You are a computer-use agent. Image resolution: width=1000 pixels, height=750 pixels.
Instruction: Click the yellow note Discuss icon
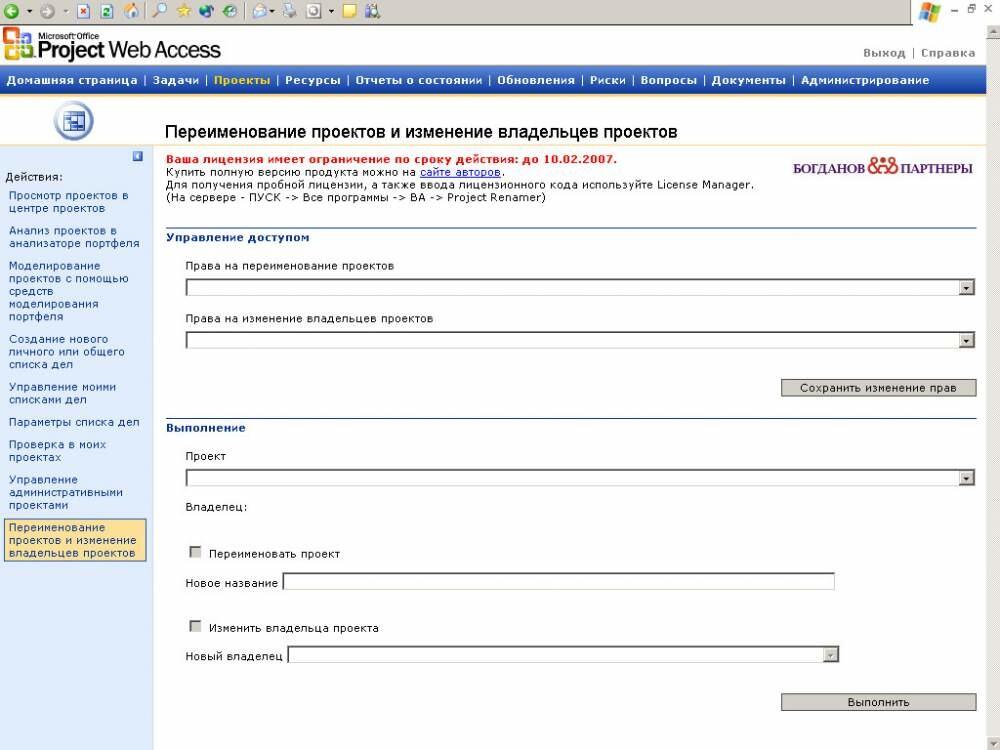[x=349, y=10]
